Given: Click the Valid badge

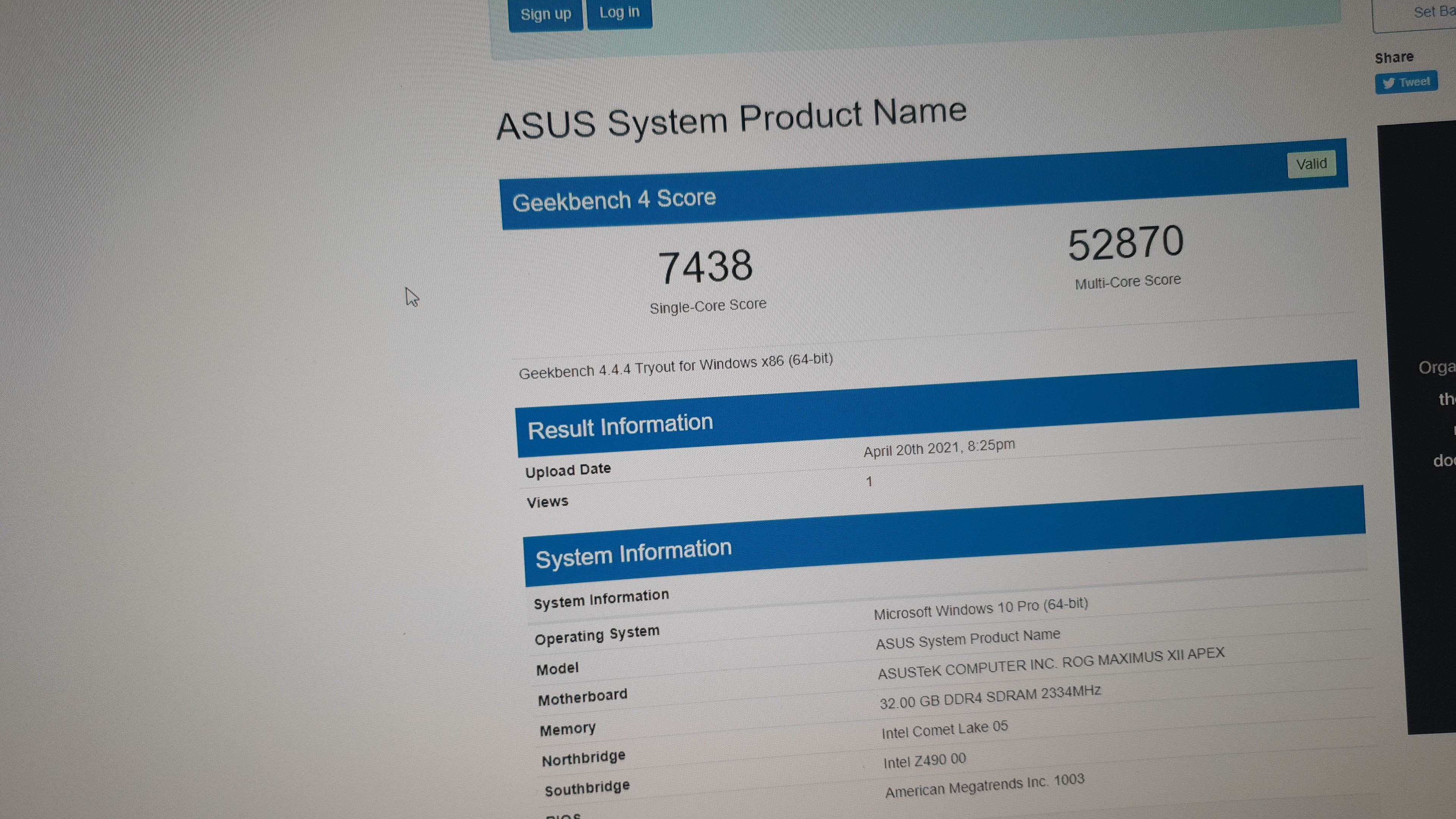Looking at the screenshot, I should pyautogui.click(x=1311, y=164).
